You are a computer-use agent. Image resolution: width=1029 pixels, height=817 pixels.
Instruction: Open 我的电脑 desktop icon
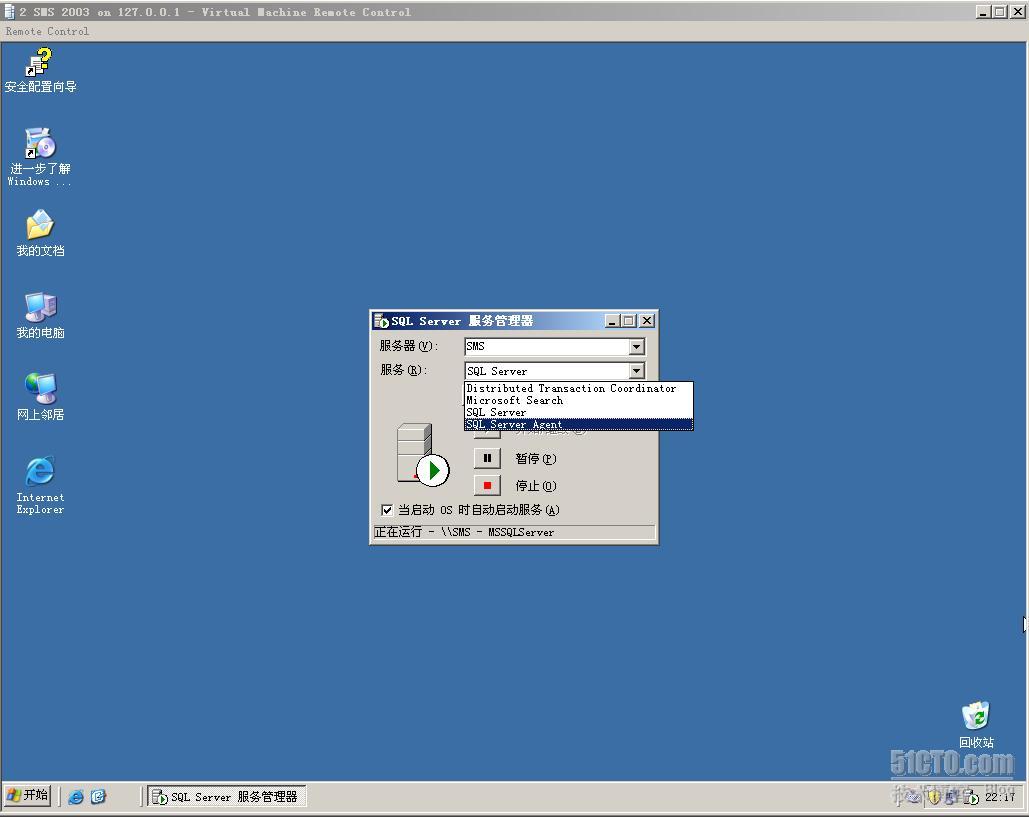click(x=40, y=315)
